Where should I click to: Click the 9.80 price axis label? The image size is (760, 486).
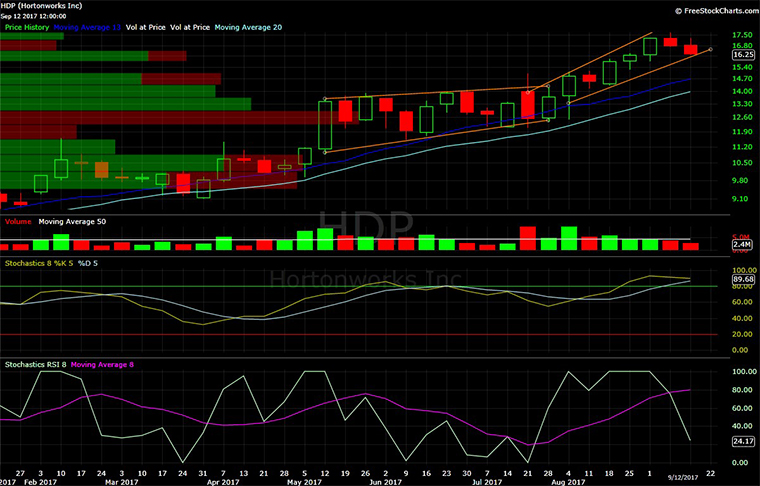(743, 180)
